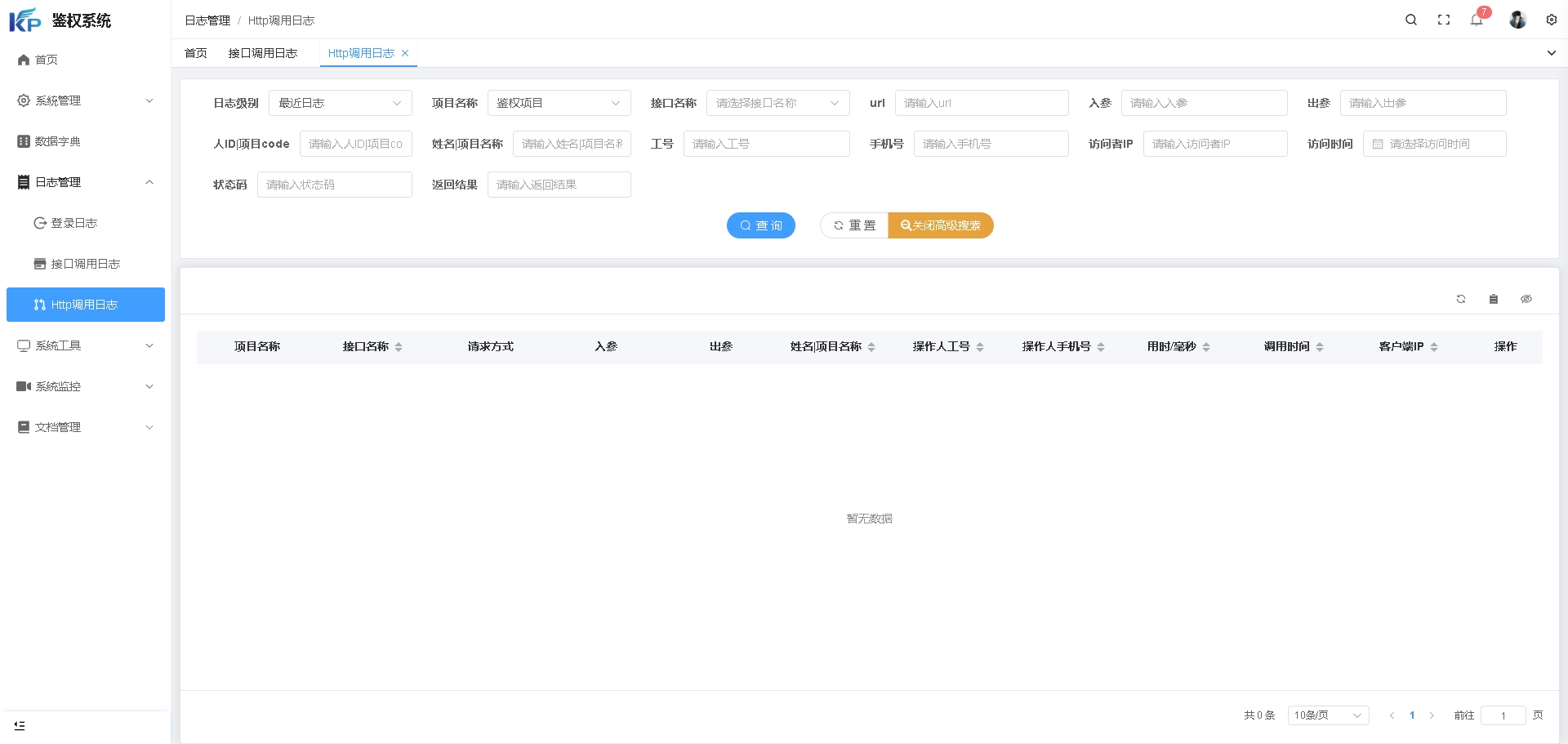Open 登录日志 in the sidebar
Screen dimensions: 1568x744
73,223
